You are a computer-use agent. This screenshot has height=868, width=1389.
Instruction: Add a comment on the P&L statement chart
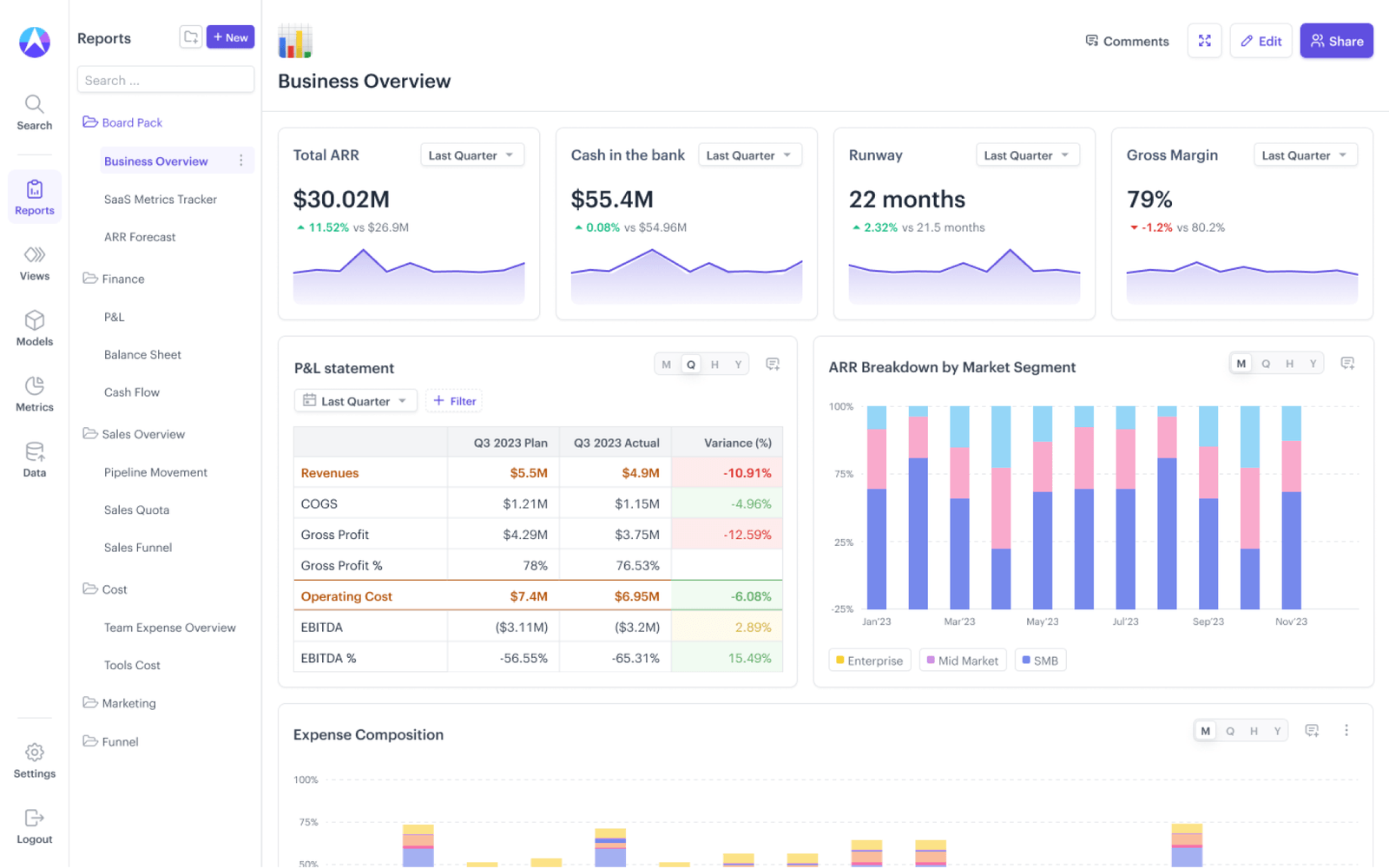(x=773, y=364)
